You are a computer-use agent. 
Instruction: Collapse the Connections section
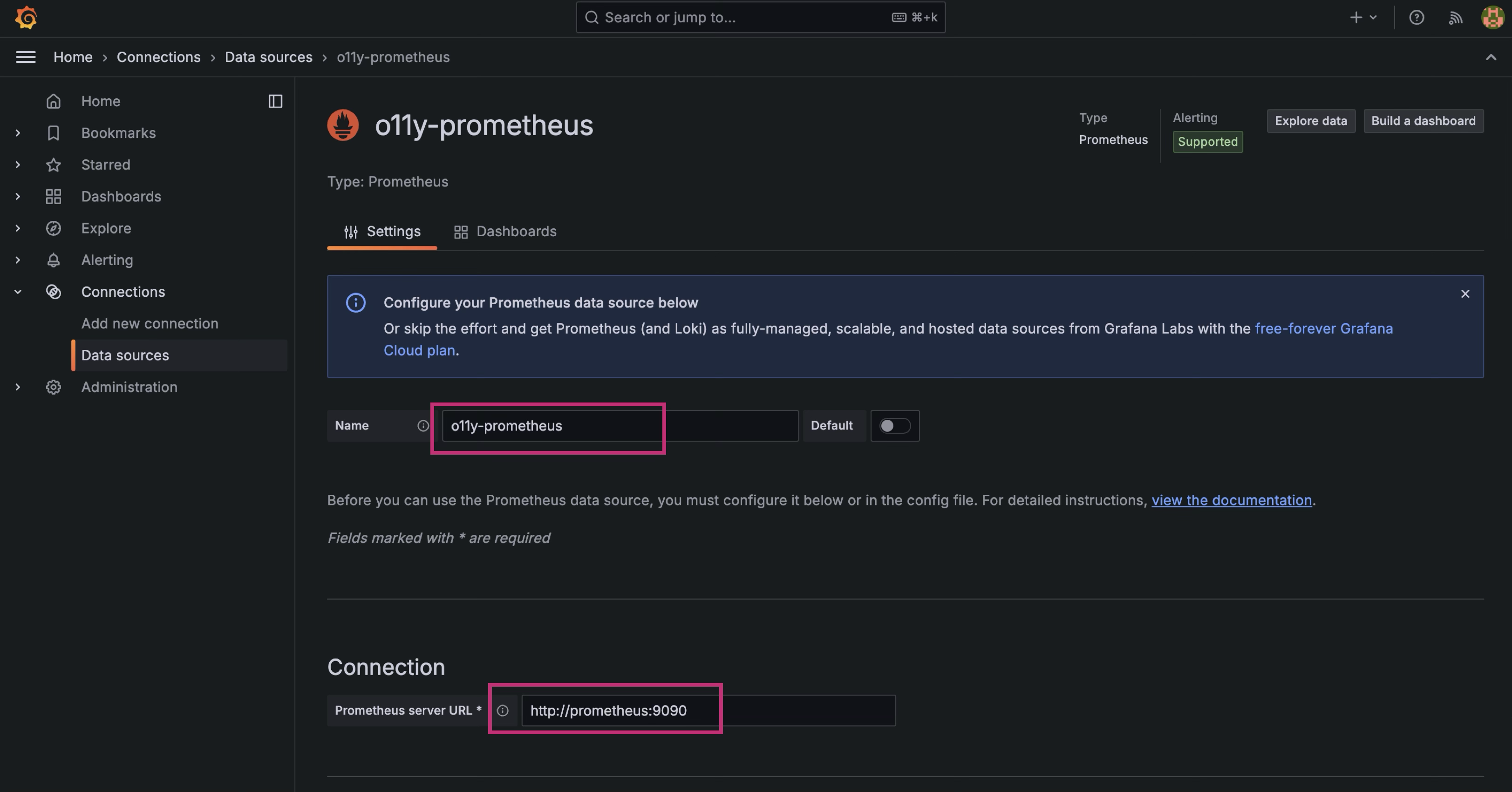click(x=18, y=291)
